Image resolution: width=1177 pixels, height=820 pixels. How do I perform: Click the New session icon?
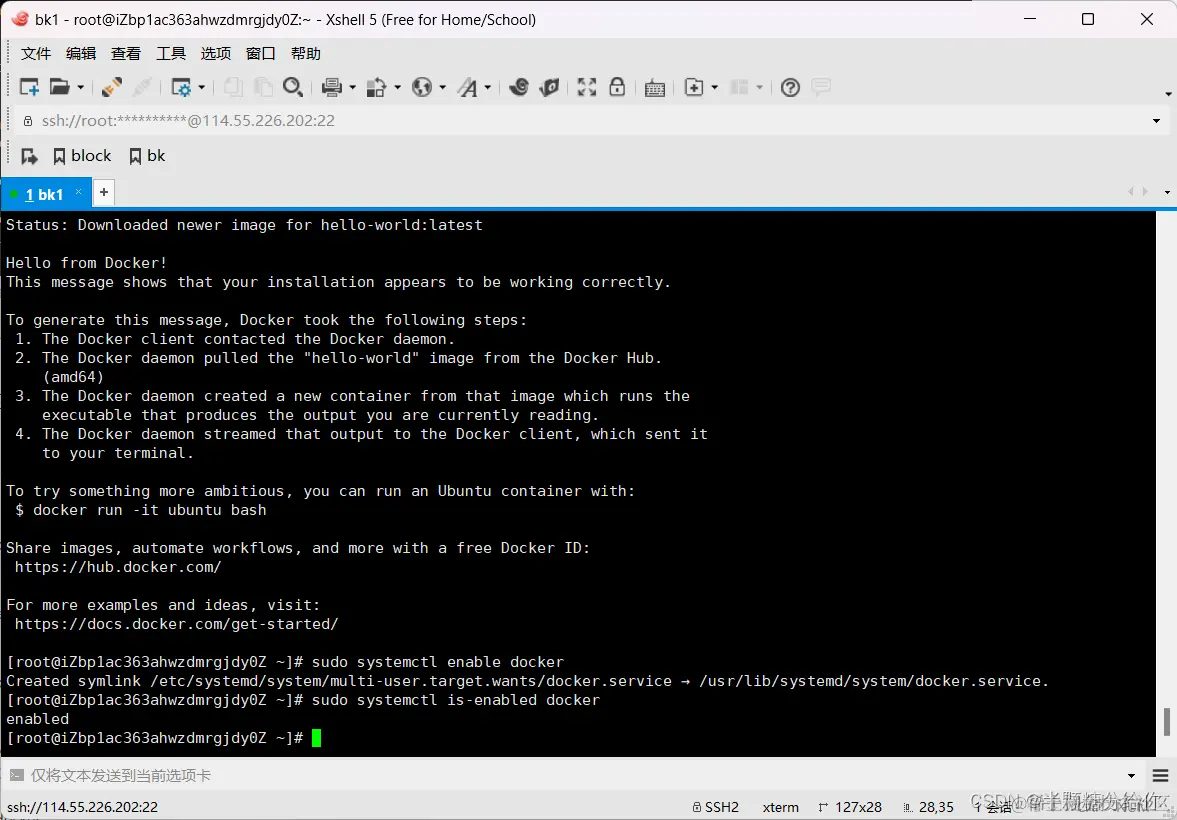pos(29,87)
